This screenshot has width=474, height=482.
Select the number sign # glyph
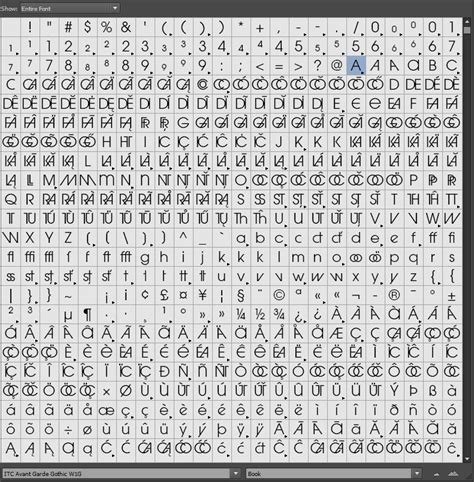68,27
